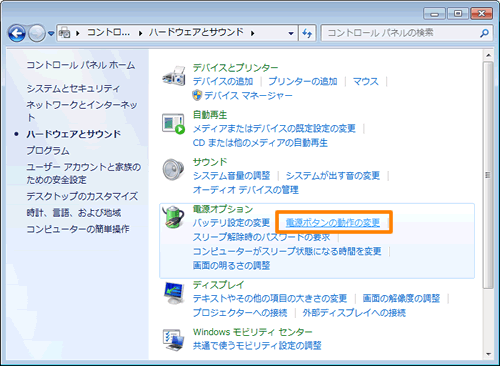The image size is (500, 366).
Task: Open ユーザー アカウントと家族のための安全設定
Action: coord(84,173)
